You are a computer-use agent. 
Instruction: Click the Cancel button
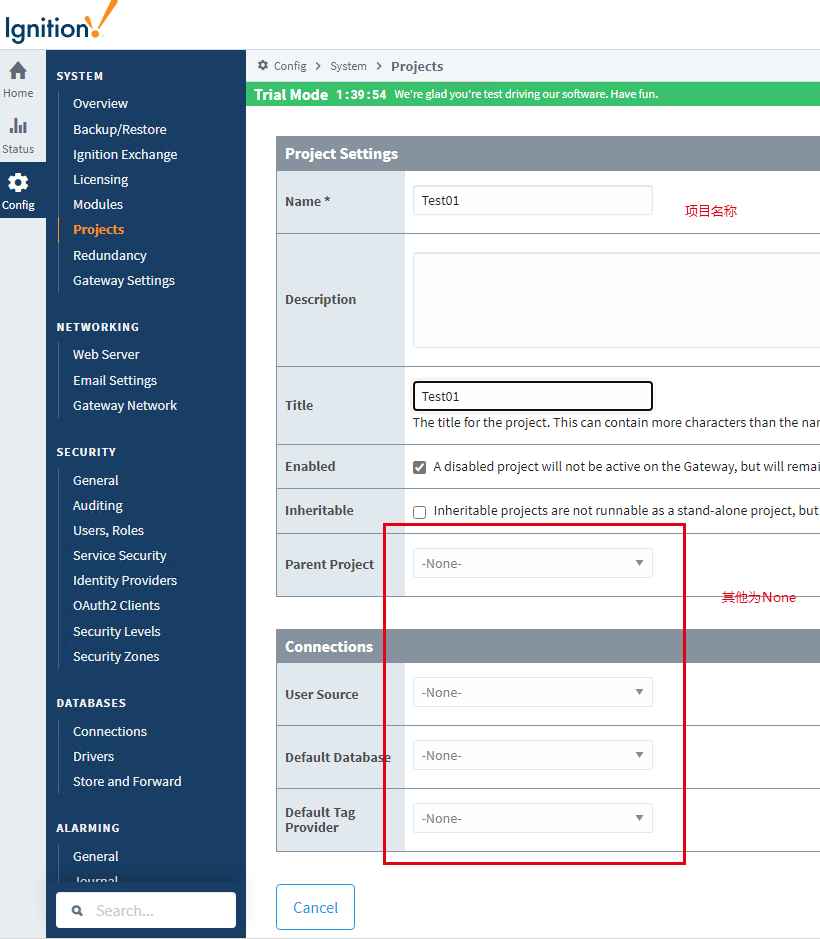click(315, 907)
